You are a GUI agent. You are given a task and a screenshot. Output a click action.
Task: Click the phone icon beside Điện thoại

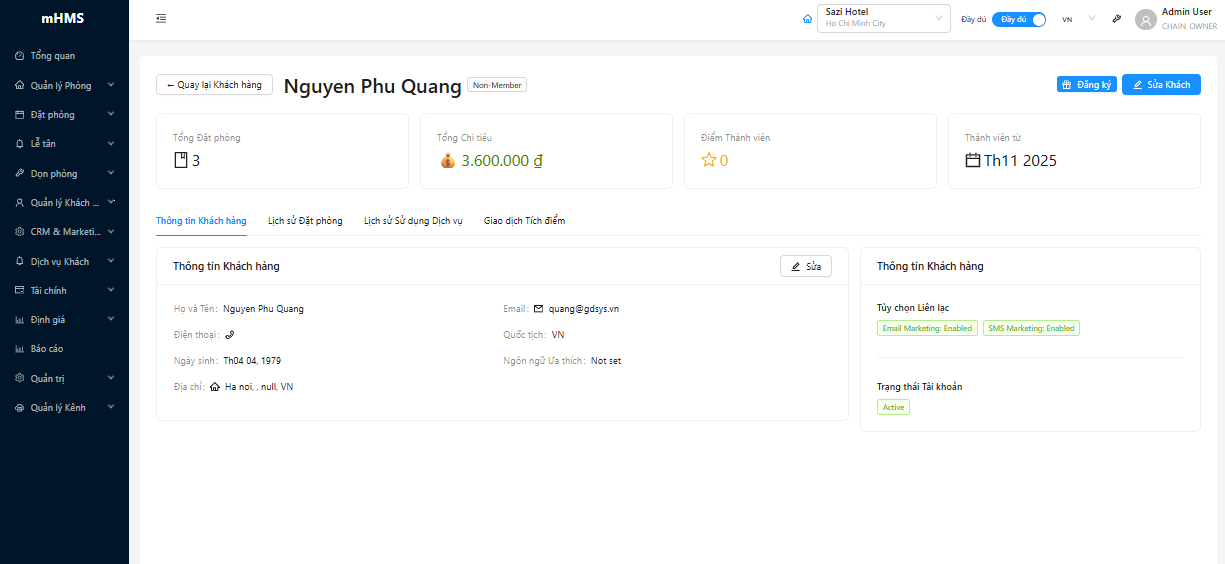tap(229, 335)
